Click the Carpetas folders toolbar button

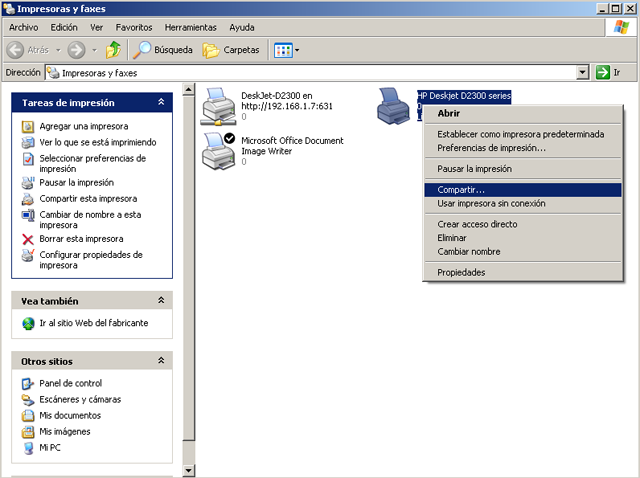[231, 50]
